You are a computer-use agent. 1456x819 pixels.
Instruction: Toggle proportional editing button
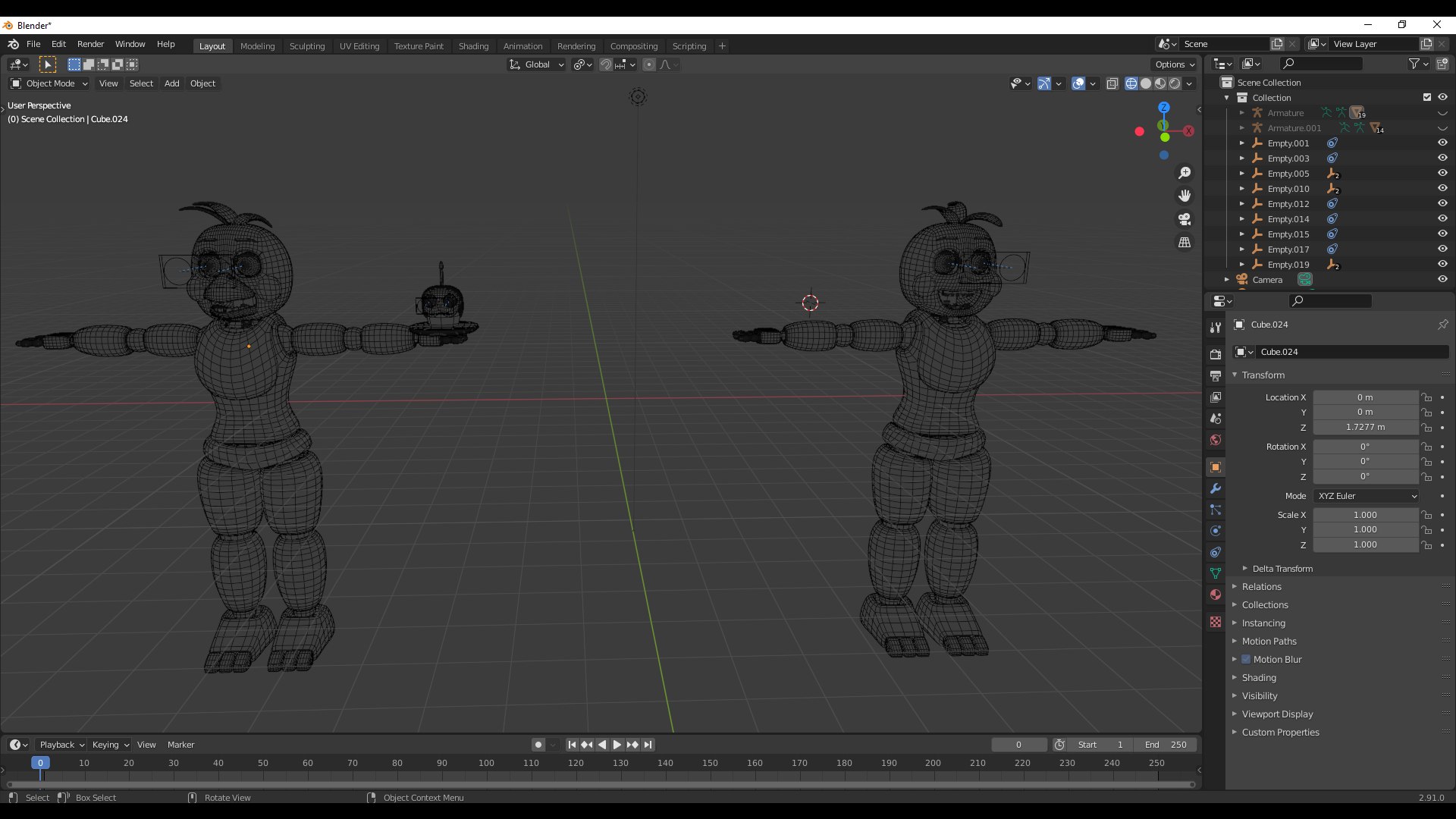(649, 64)
